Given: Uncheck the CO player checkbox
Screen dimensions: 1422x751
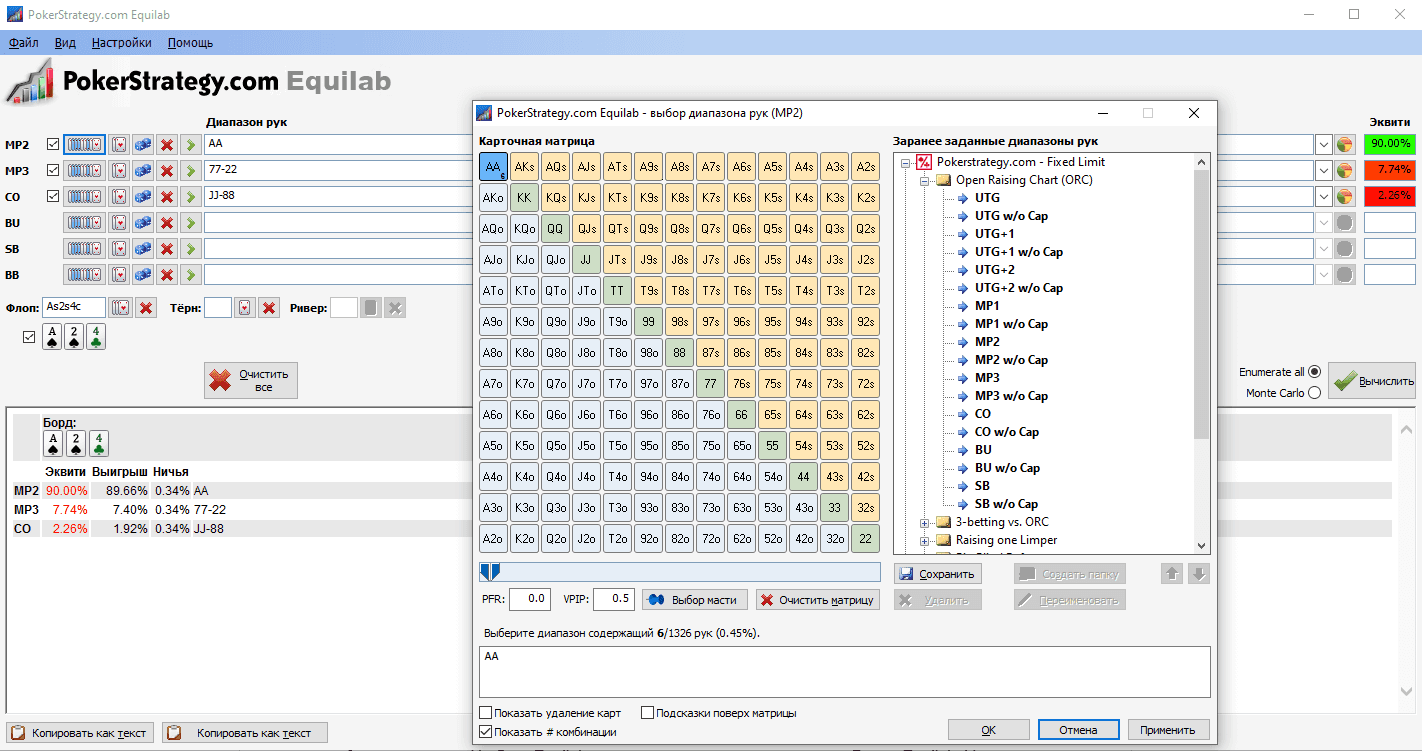Looking at the screenshot, I should [53, 197].
